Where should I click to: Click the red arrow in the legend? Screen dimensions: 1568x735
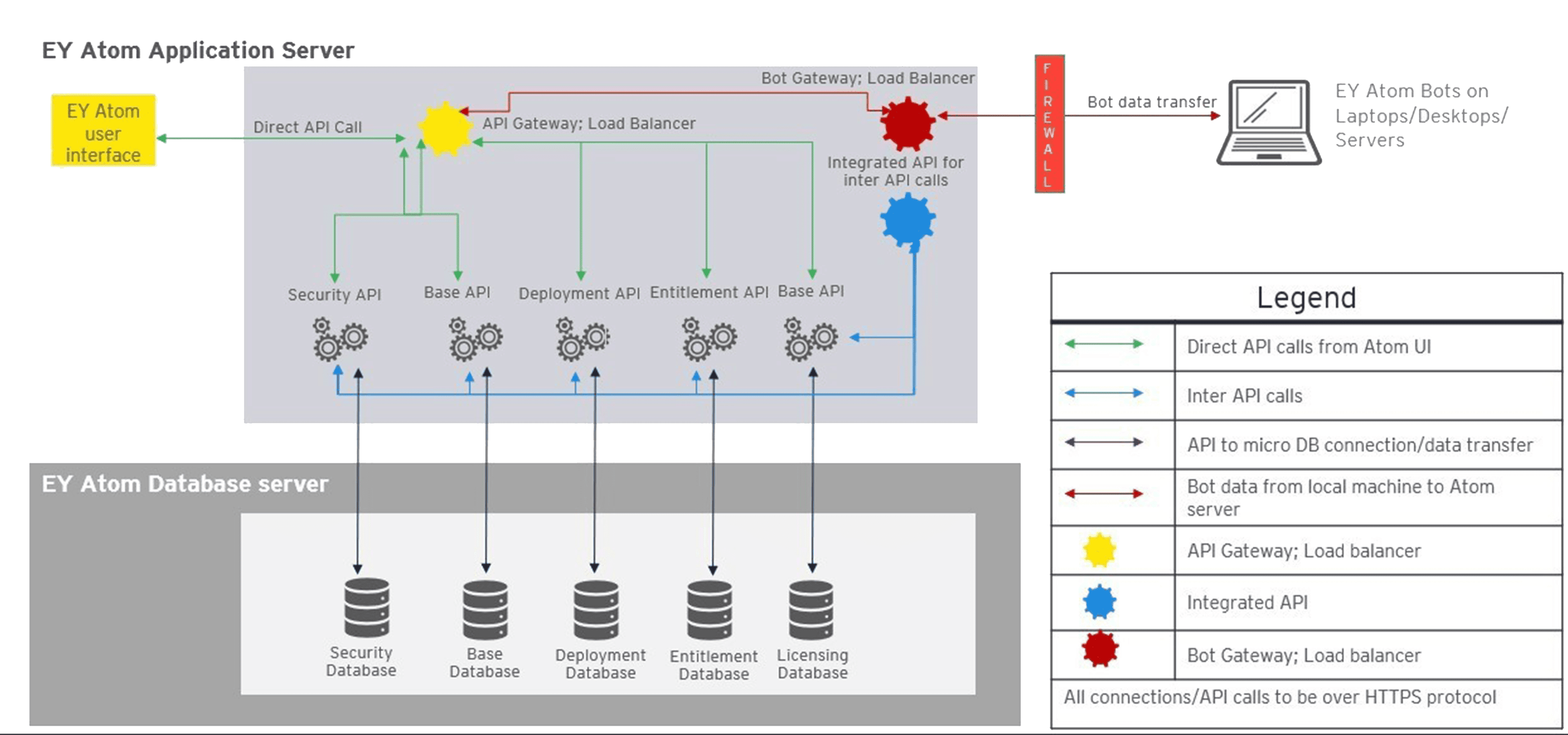click(x=1104, y=493)
